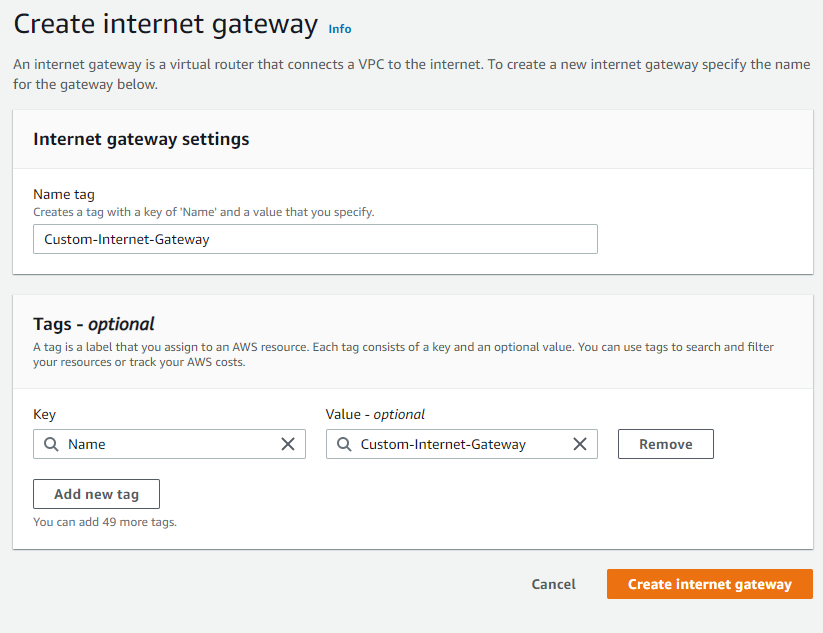
Task: Remove the Name tag row
Action: click(666, 444)
